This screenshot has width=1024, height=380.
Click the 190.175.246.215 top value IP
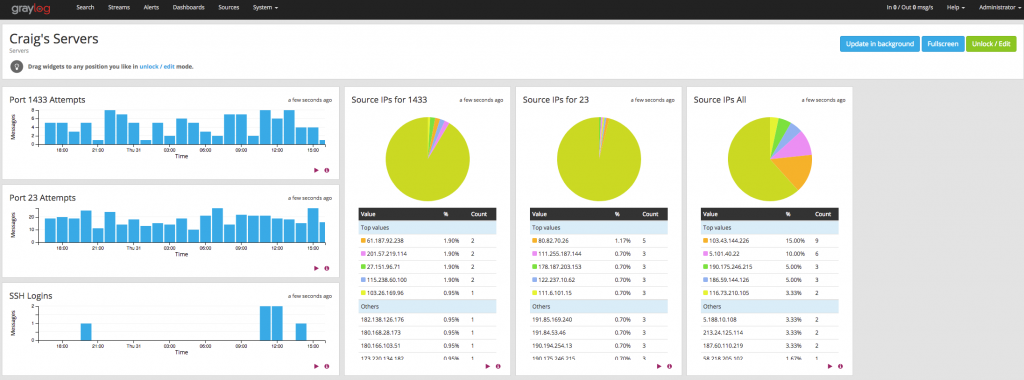731,266
